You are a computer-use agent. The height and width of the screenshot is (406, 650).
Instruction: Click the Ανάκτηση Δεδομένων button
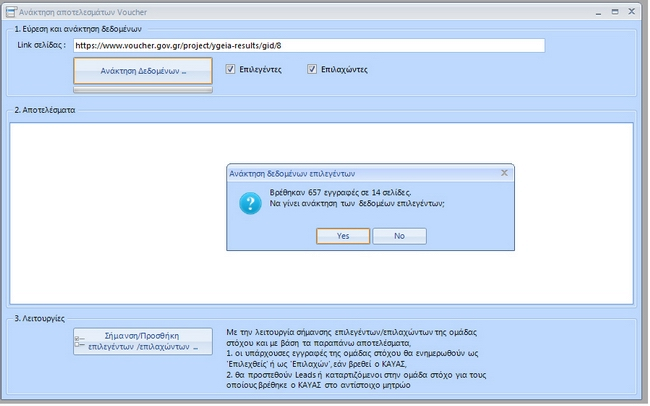coord(143,71)
